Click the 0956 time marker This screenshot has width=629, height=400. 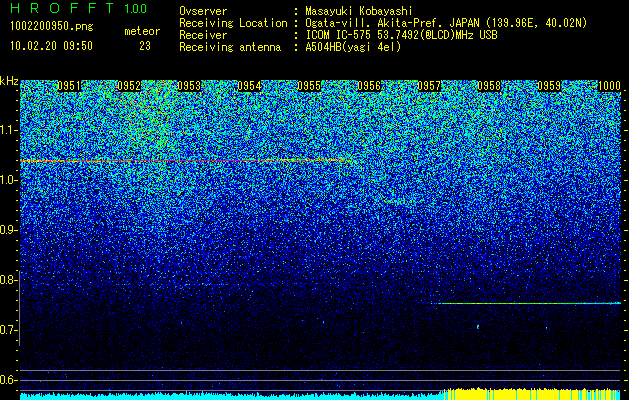(369, 86)
